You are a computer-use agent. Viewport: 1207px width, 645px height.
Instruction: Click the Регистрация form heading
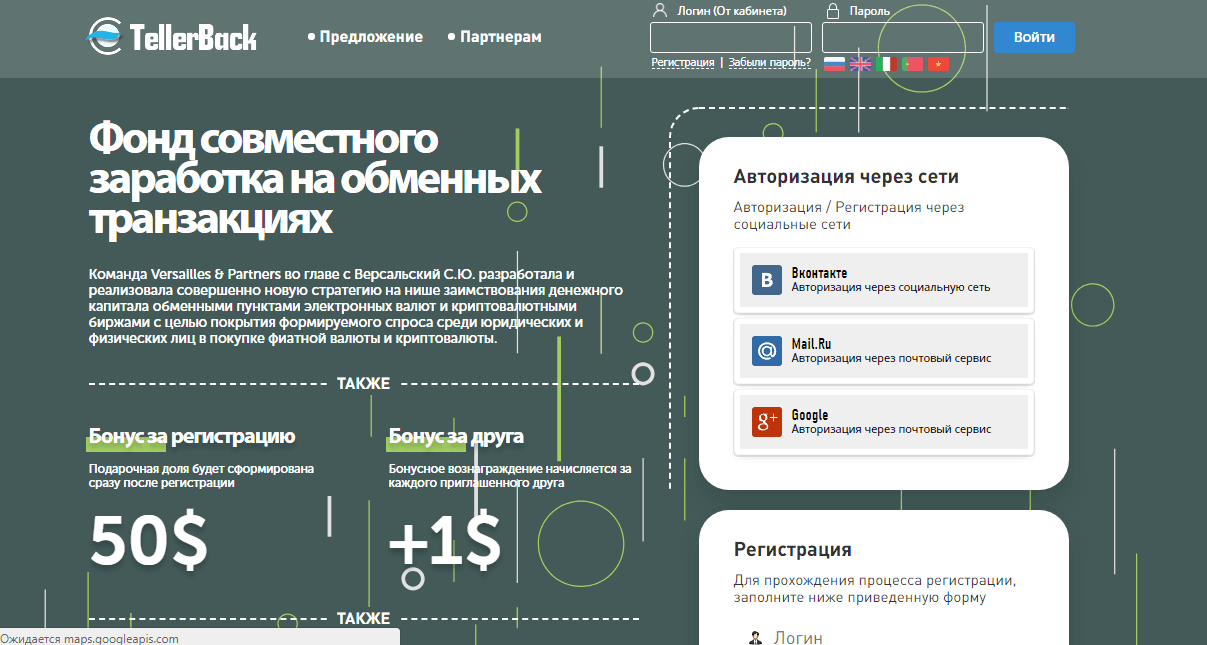click(792, 549)
